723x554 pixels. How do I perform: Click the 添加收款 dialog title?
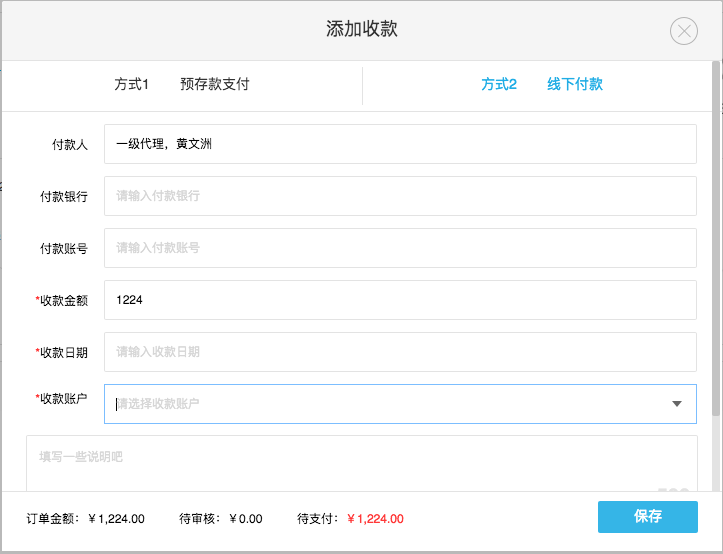point(361,29)
